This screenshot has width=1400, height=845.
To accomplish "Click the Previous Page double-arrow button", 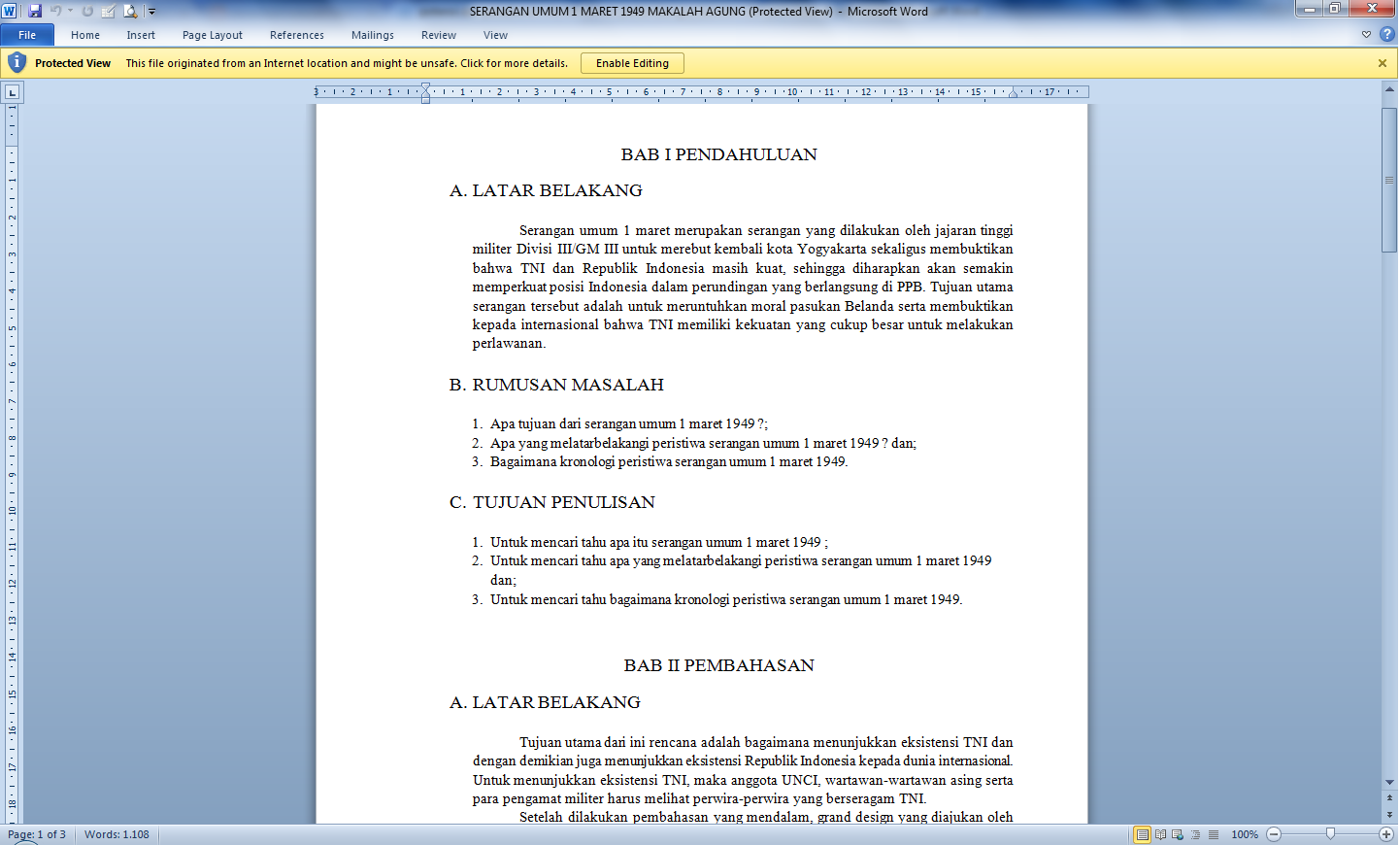I will point(1389,797).
